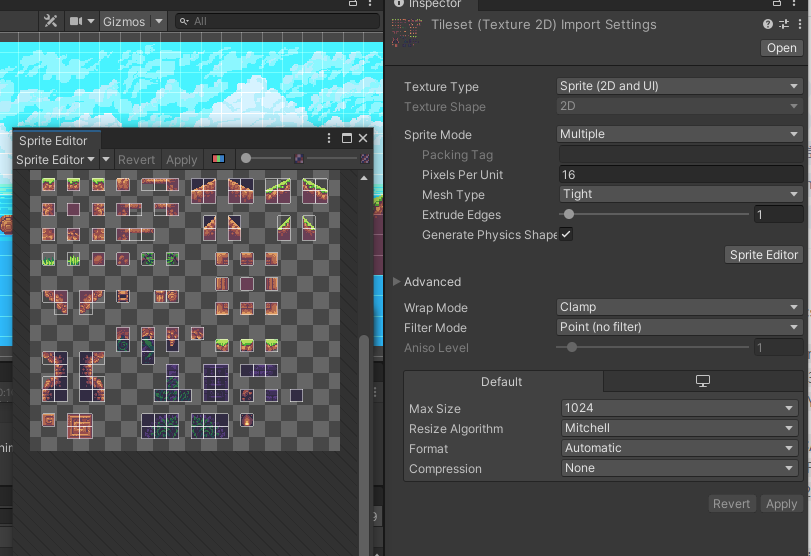Open the Mesh Type dropdown
This screenshot has height=556, width=811.
(x=681, y=194)
